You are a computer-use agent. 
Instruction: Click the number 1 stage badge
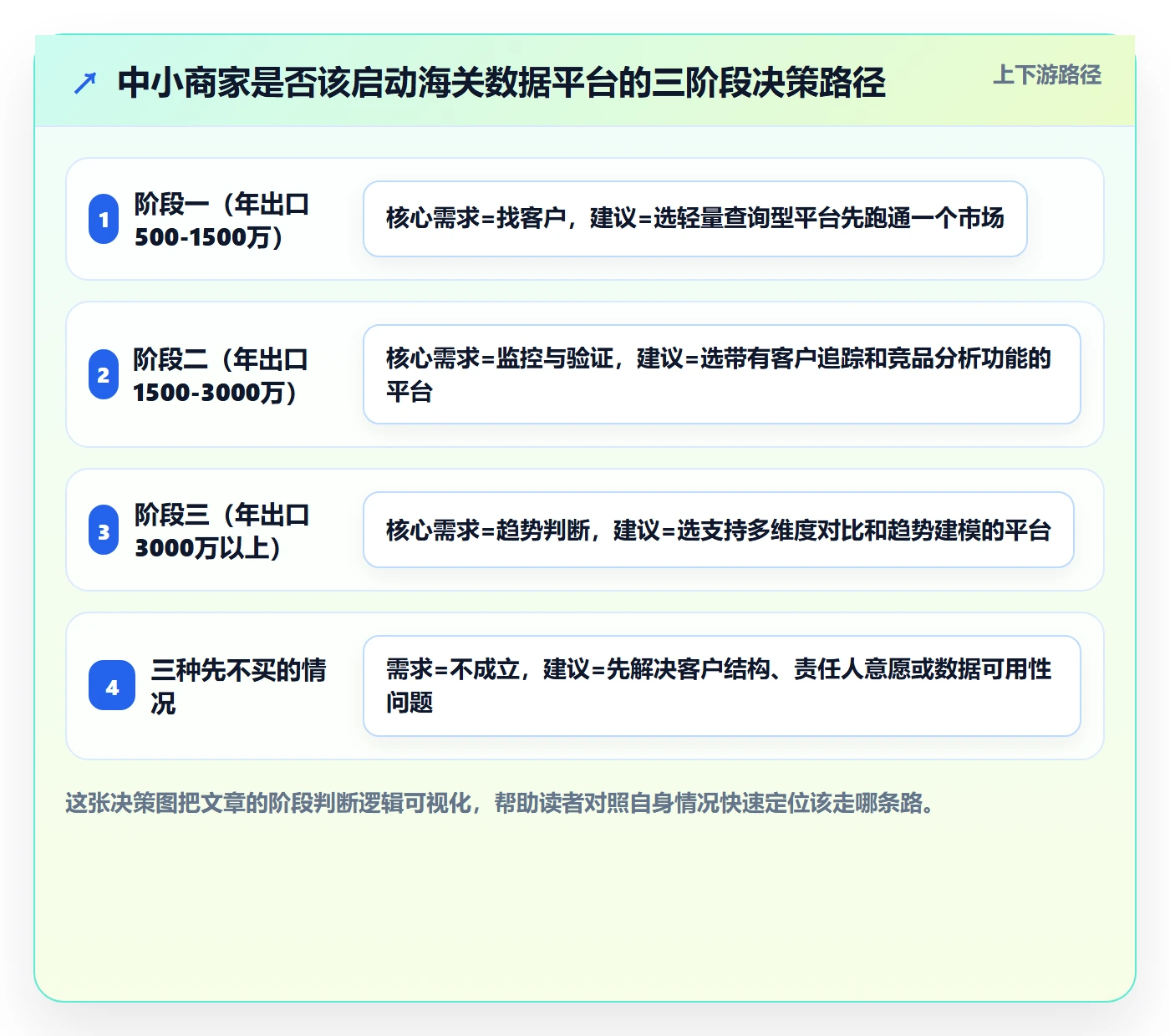pos(104,219)
